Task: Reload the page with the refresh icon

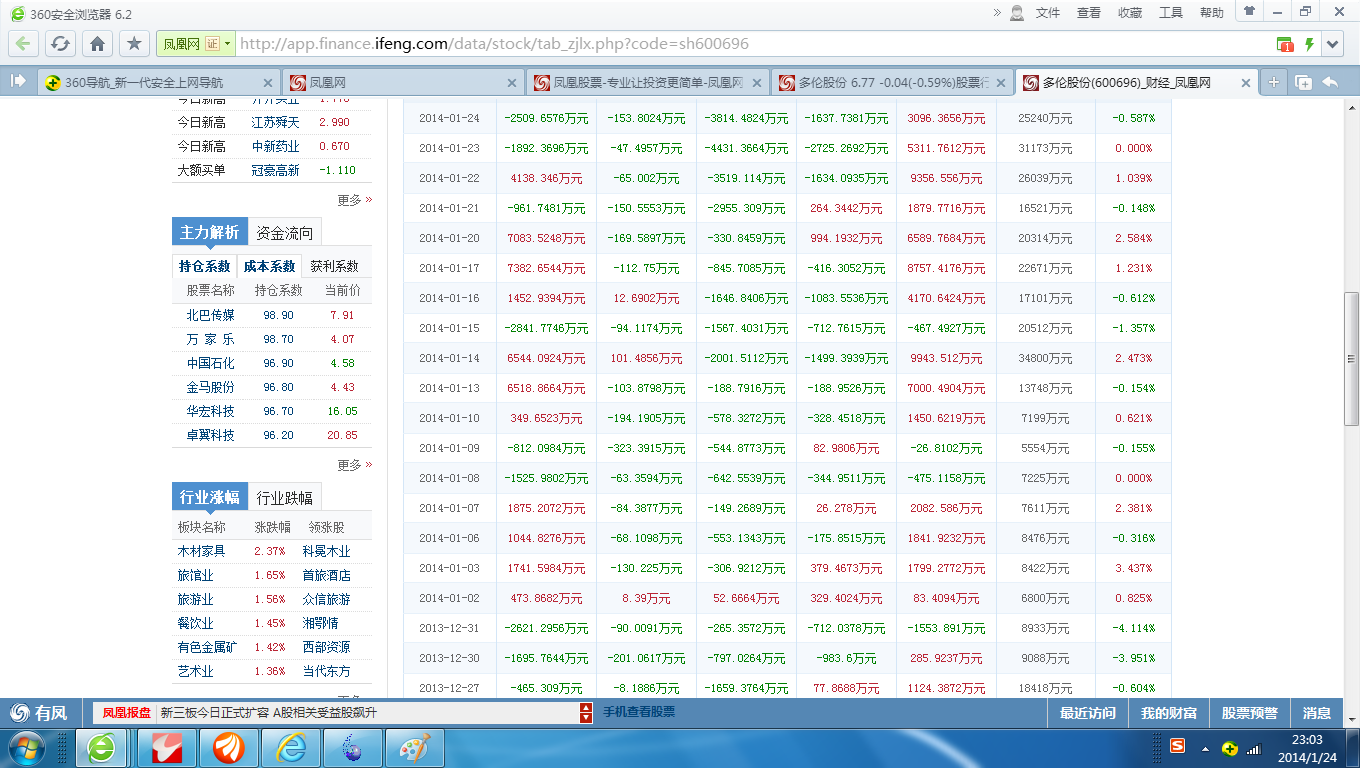Action: [60, 44]
